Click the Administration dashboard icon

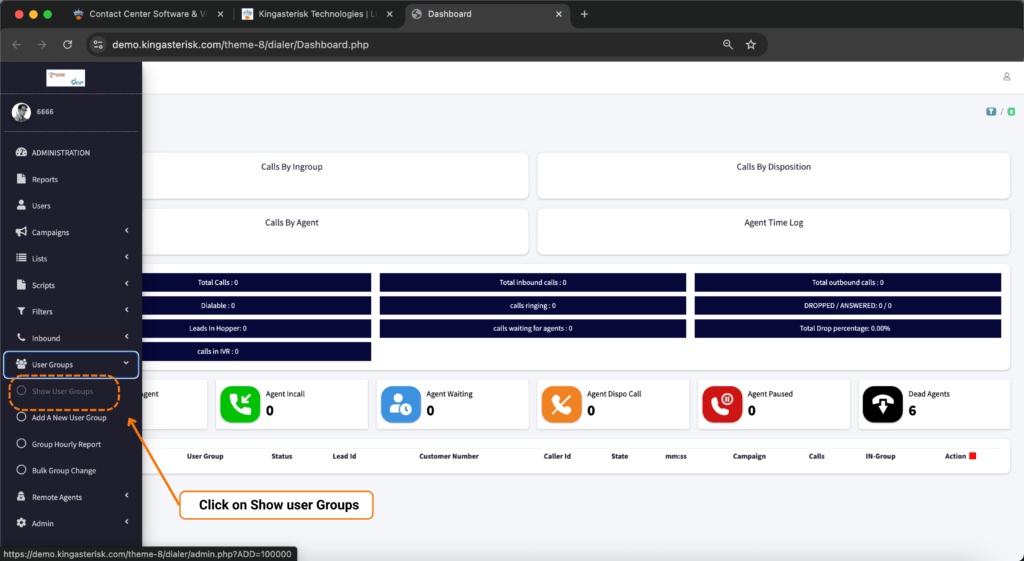21,152
